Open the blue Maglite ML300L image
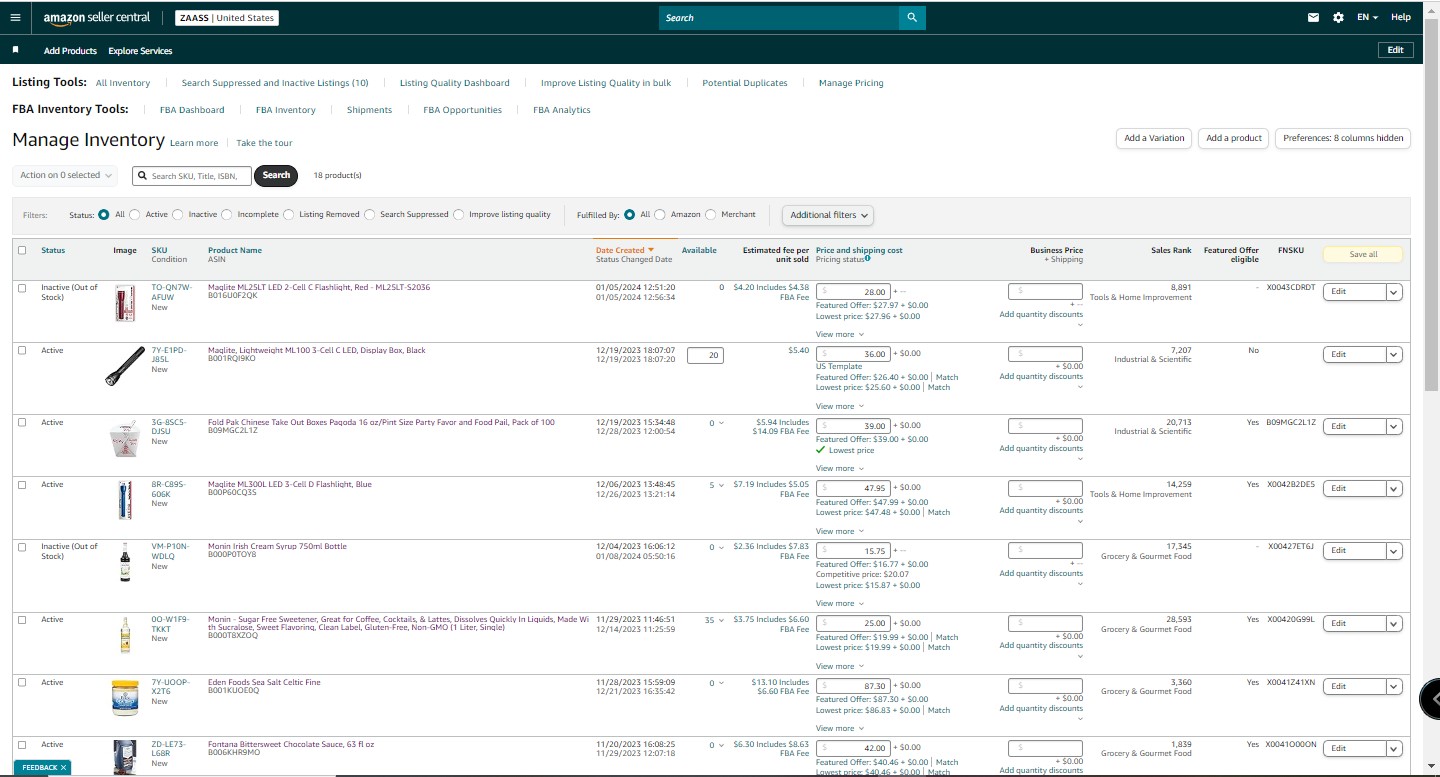This screenshot has width=1440, height=777. [x=125, y=500]
